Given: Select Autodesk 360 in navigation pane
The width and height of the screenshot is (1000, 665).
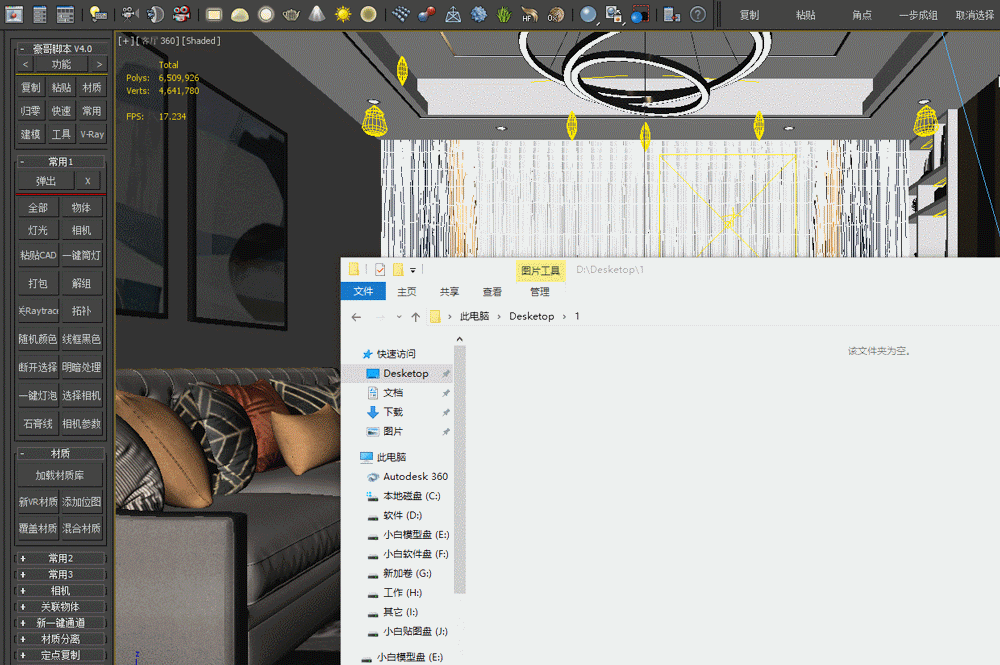Looking at the screenshot, I should tap(415, 477).
